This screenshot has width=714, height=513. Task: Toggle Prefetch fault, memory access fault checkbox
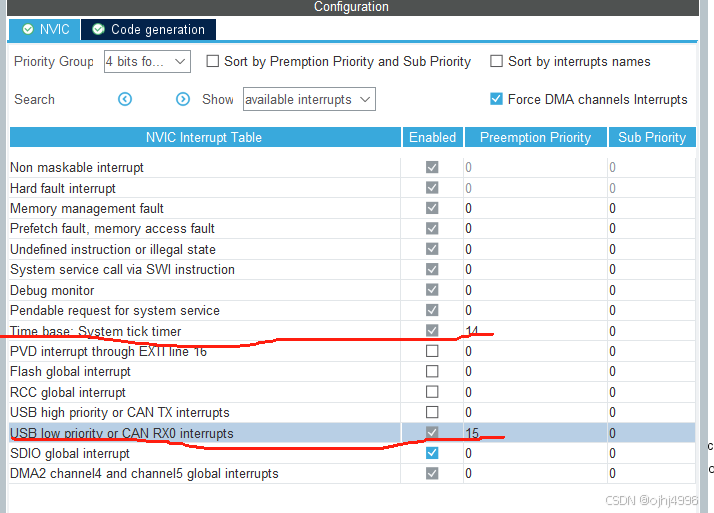click(432, 228)
